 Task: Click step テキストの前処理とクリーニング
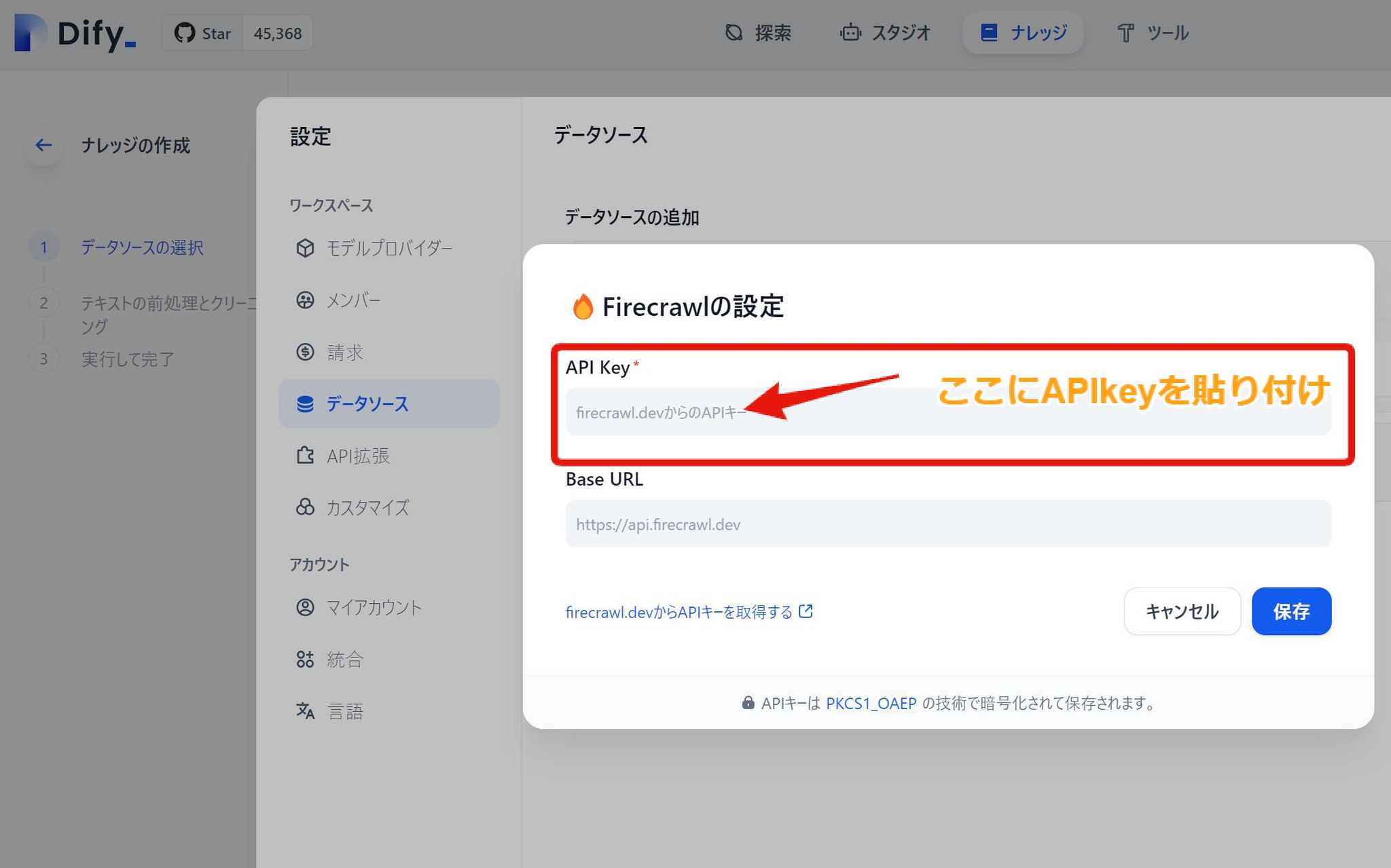pos(168,314)
